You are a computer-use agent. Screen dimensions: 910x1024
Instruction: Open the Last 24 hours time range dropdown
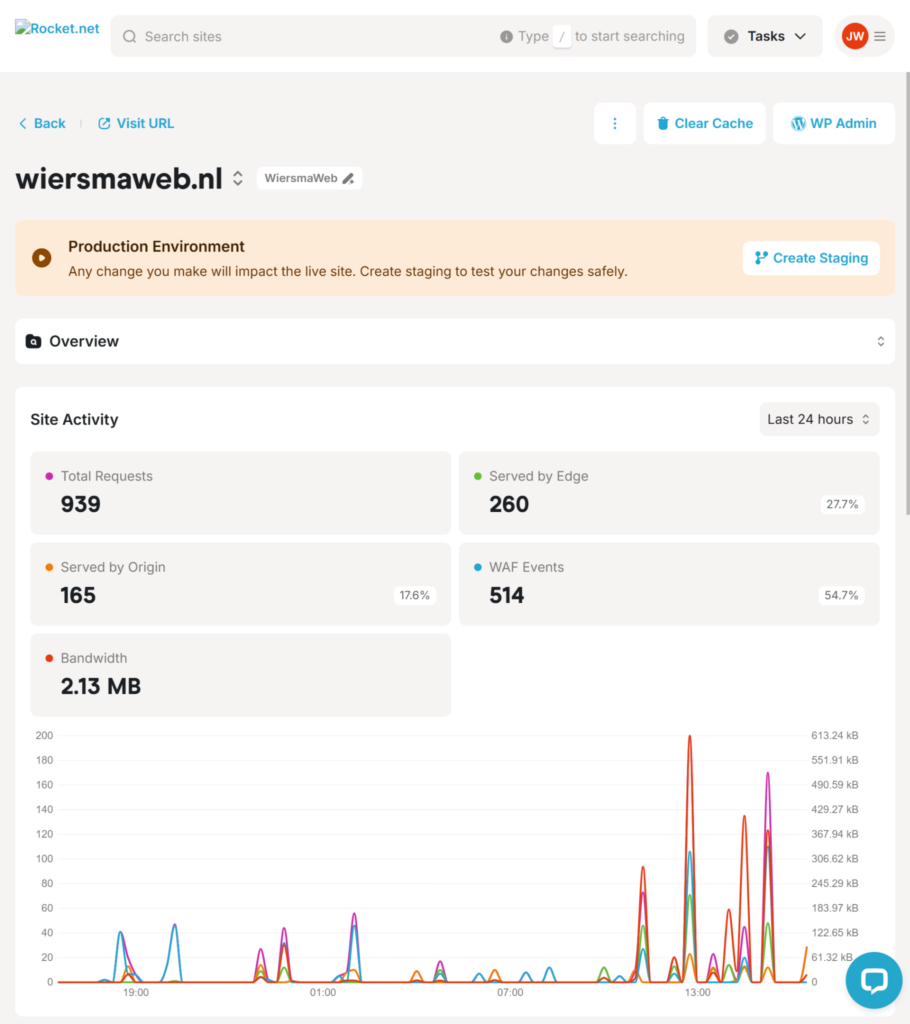(819, 419)
